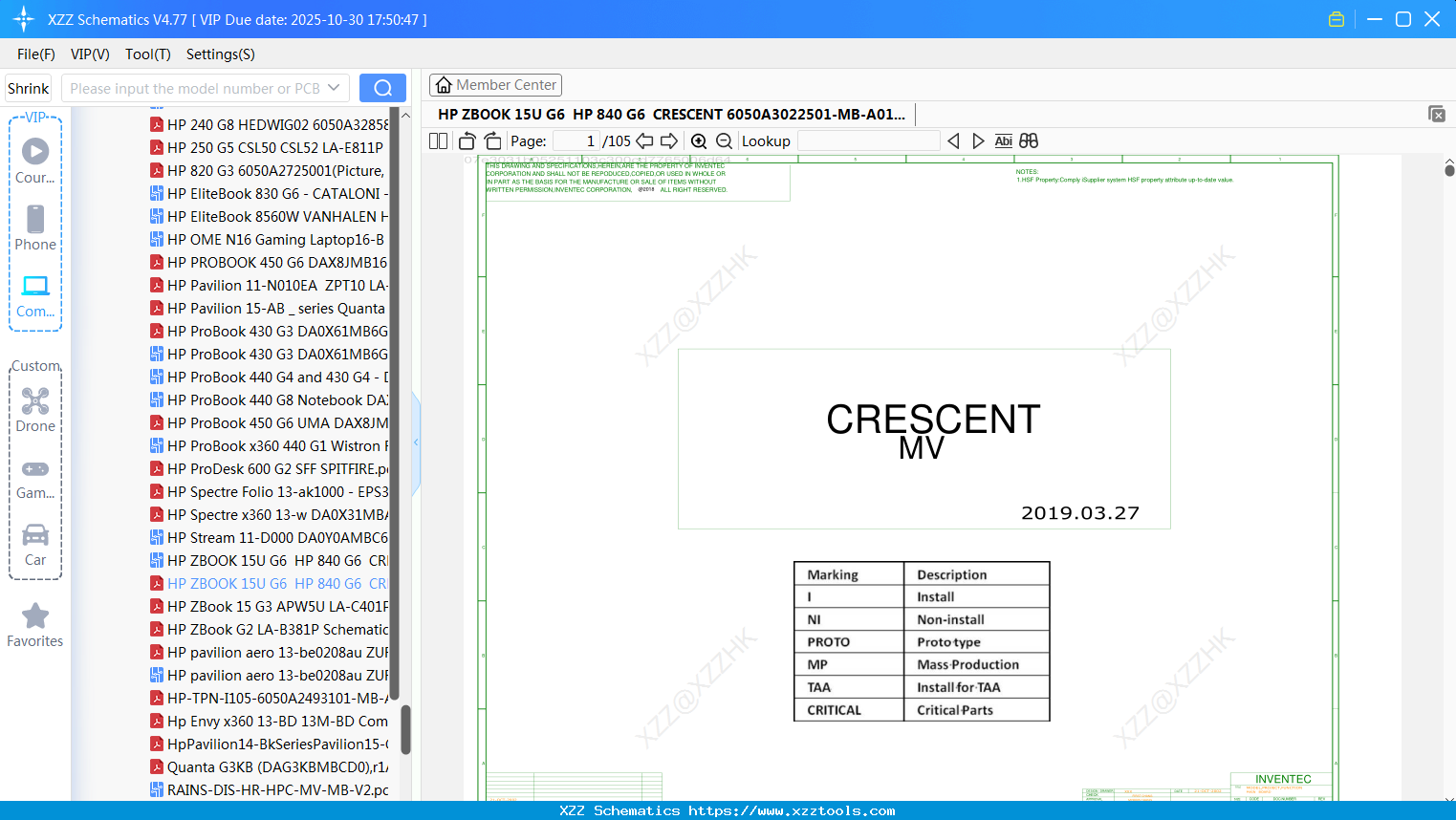The image size is (1456, 820).
Task: Select highlighted HP ZBOOK 15U G6 PDF entry
Action: coord(270,583)
